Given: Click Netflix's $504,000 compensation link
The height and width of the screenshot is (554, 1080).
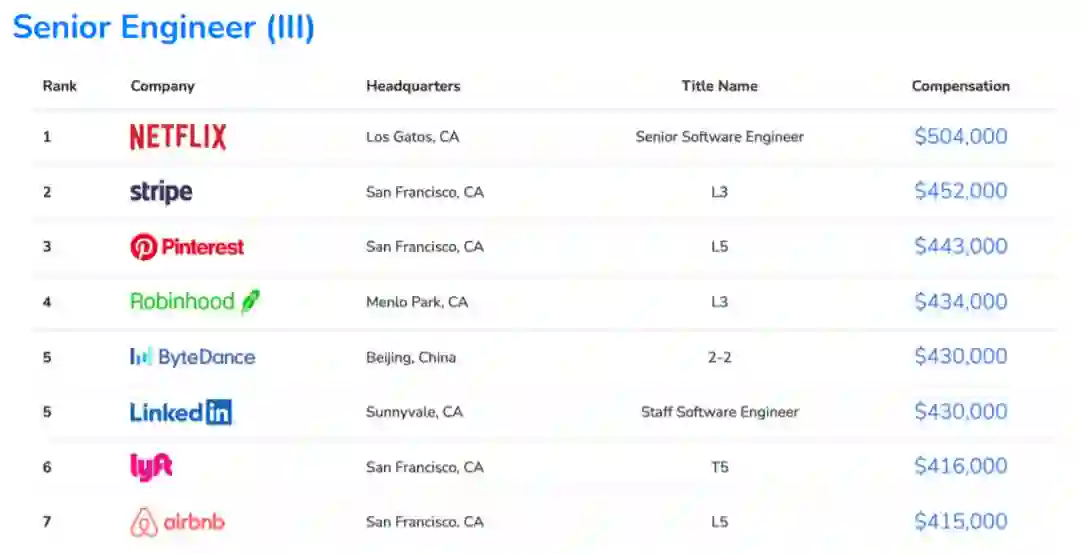Looking at the screenshot, I should coord(960,137).
